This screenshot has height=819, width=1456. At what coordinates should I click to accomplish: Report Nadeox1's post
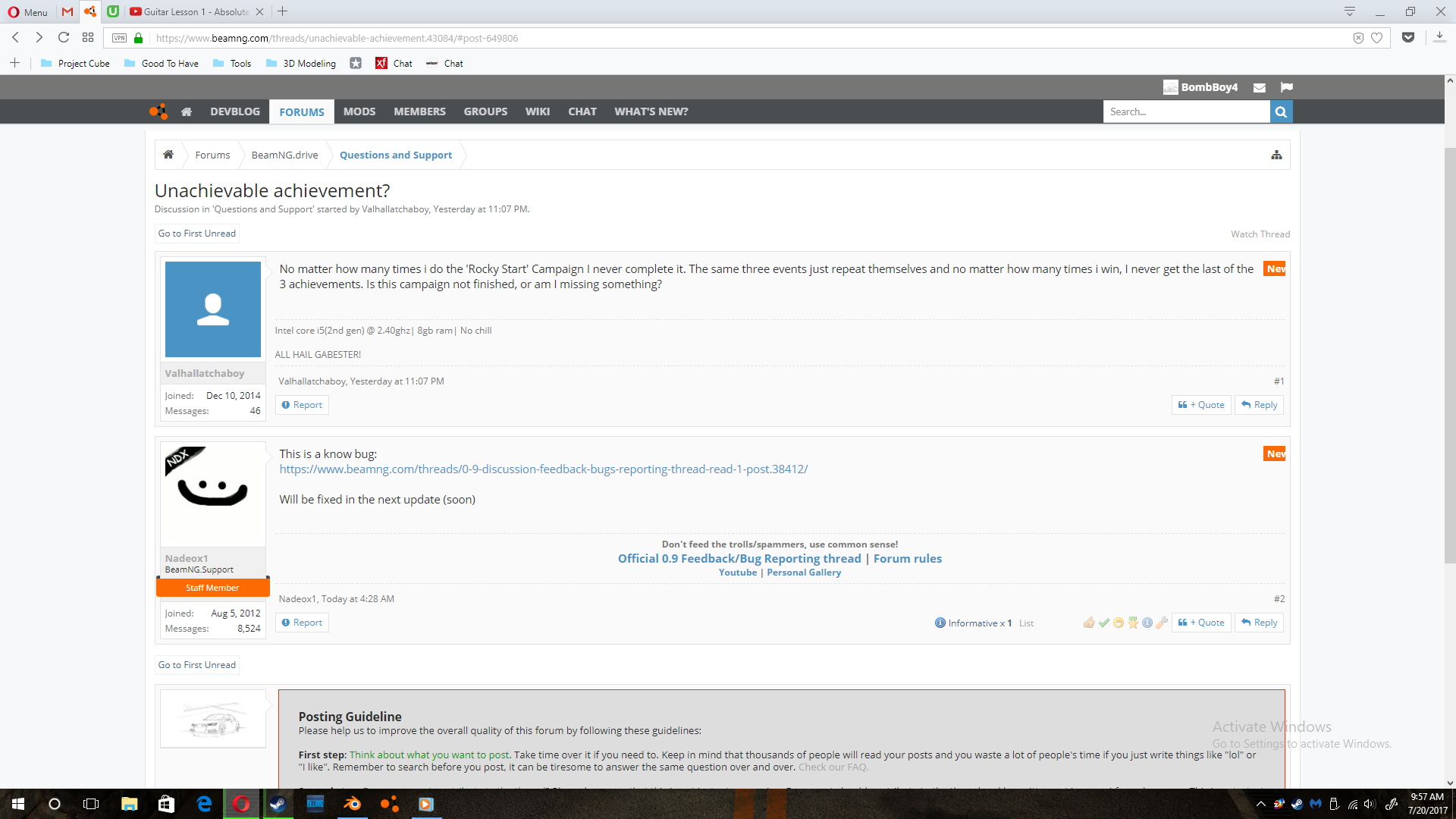(302, 623)
